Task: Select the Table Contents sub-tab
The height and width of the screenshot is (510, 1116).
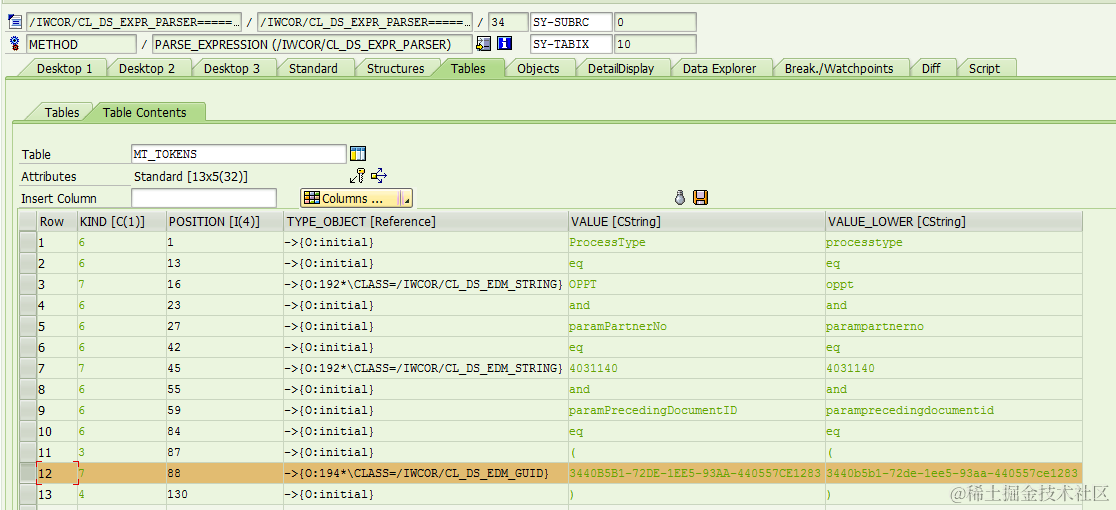Action: 144,112
